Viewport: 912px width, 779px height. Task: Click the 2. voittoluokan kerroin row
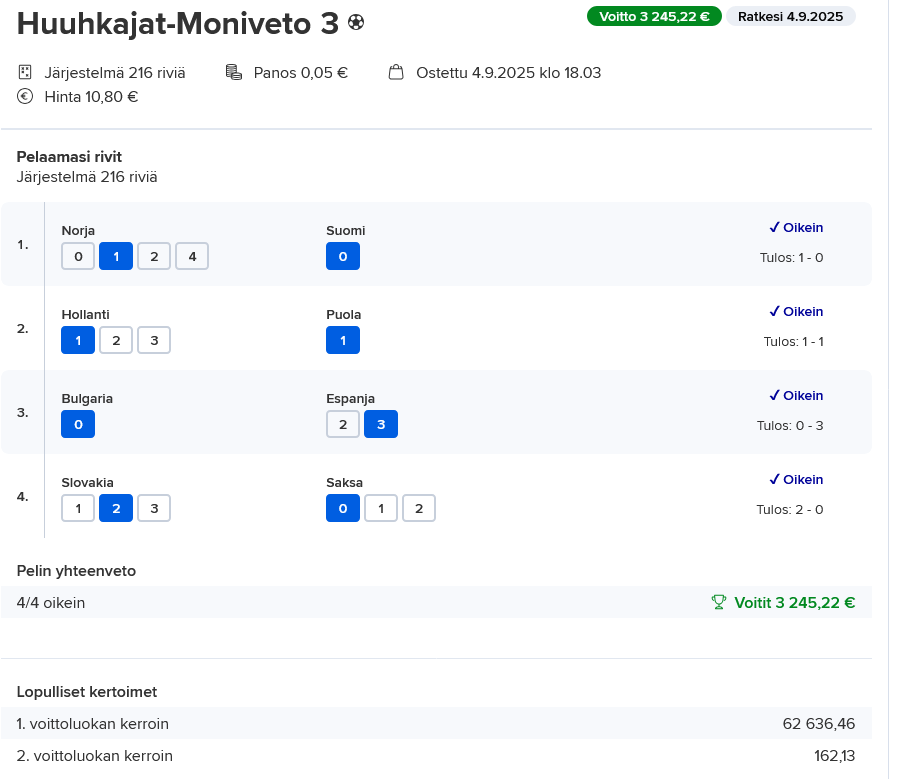436,756
